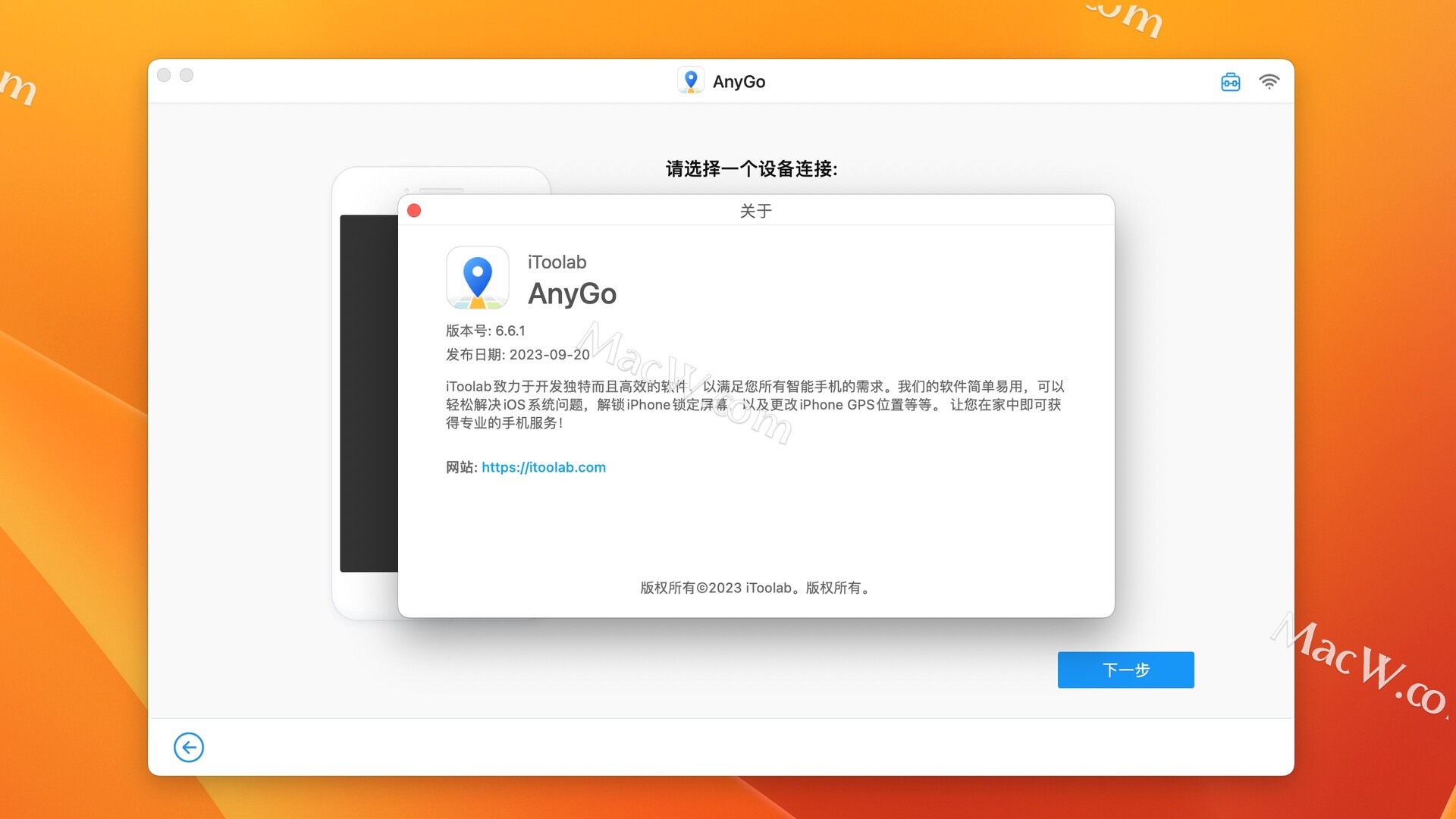Click the back arrow circle icon
Screen dimensions: 1456x819
point(189,747)
